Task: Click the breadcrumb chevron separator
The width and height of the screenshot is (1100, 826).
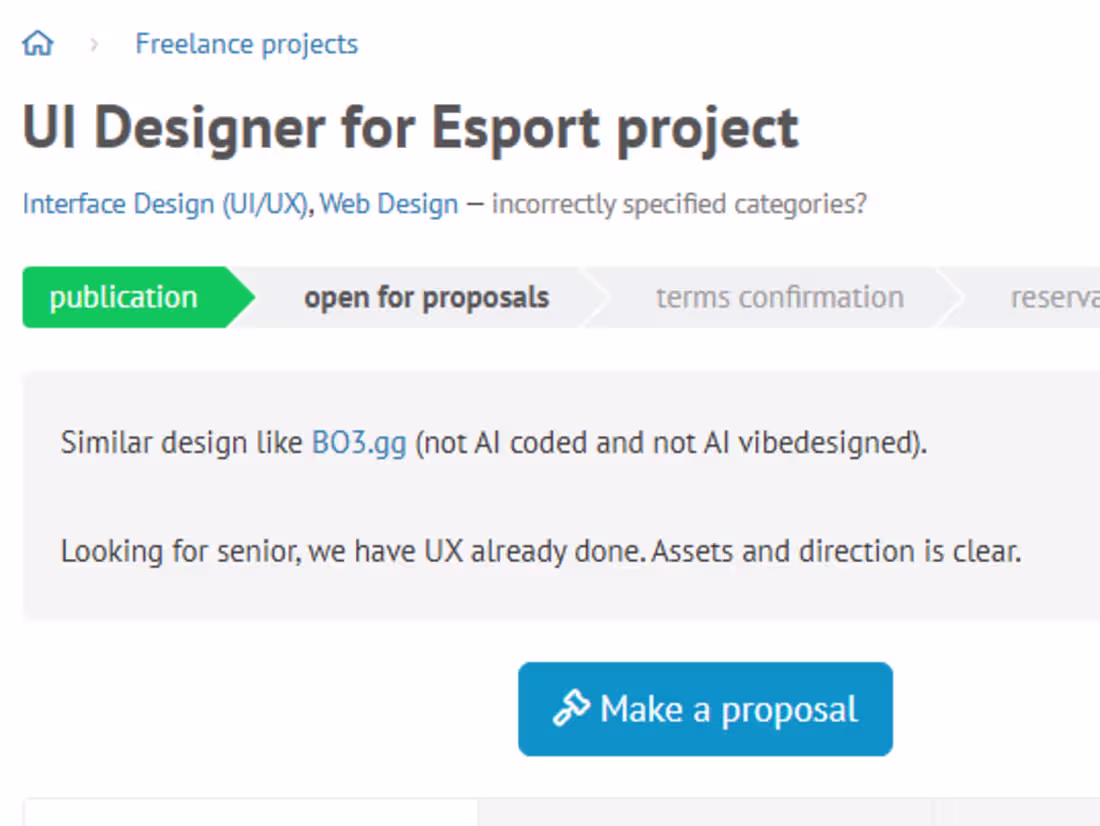Action: point(94,44)
